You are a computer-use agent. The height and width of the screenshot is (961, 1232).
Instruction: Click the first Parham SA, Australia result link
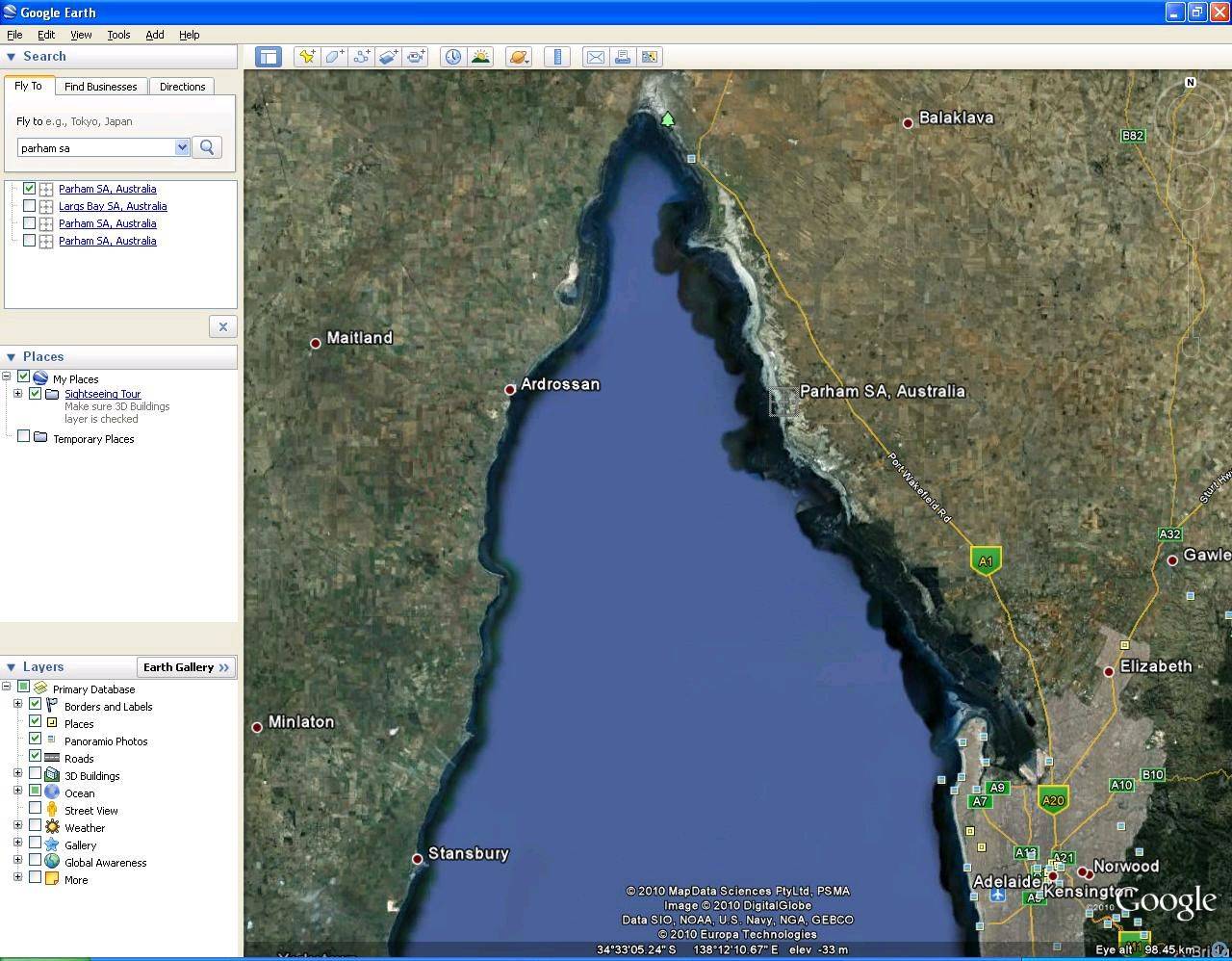(x=107, y=189)
